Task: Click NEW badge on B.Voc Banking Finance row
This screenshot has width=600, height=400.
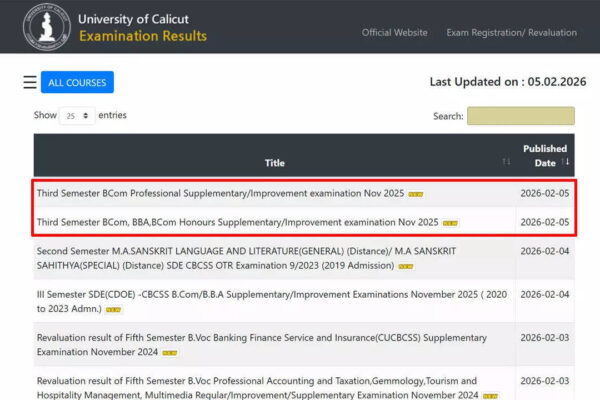Action: [170, 353]
